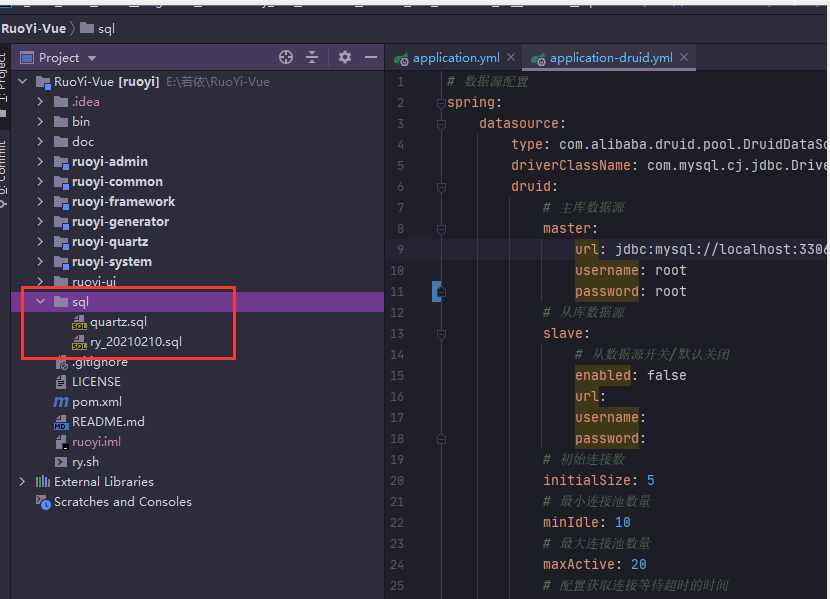Open the Project view dropdown arrow
The width and height of the screenshot is (830, 599).
pos(92,58)
